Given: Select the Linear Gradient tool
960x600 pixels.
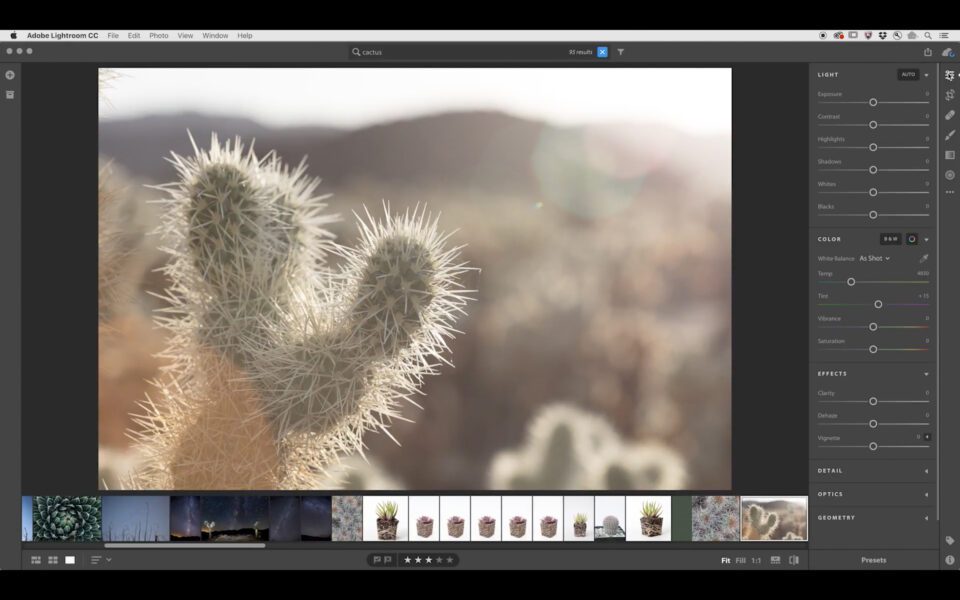Looking at the screenshot, I should tap(950, 155).
